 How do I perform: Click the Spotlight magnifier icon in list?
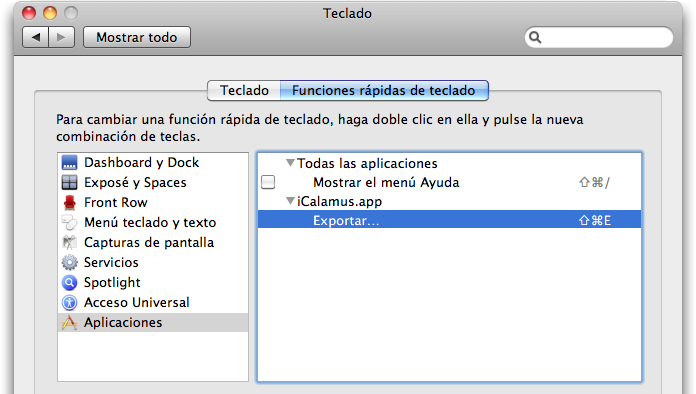70,282
